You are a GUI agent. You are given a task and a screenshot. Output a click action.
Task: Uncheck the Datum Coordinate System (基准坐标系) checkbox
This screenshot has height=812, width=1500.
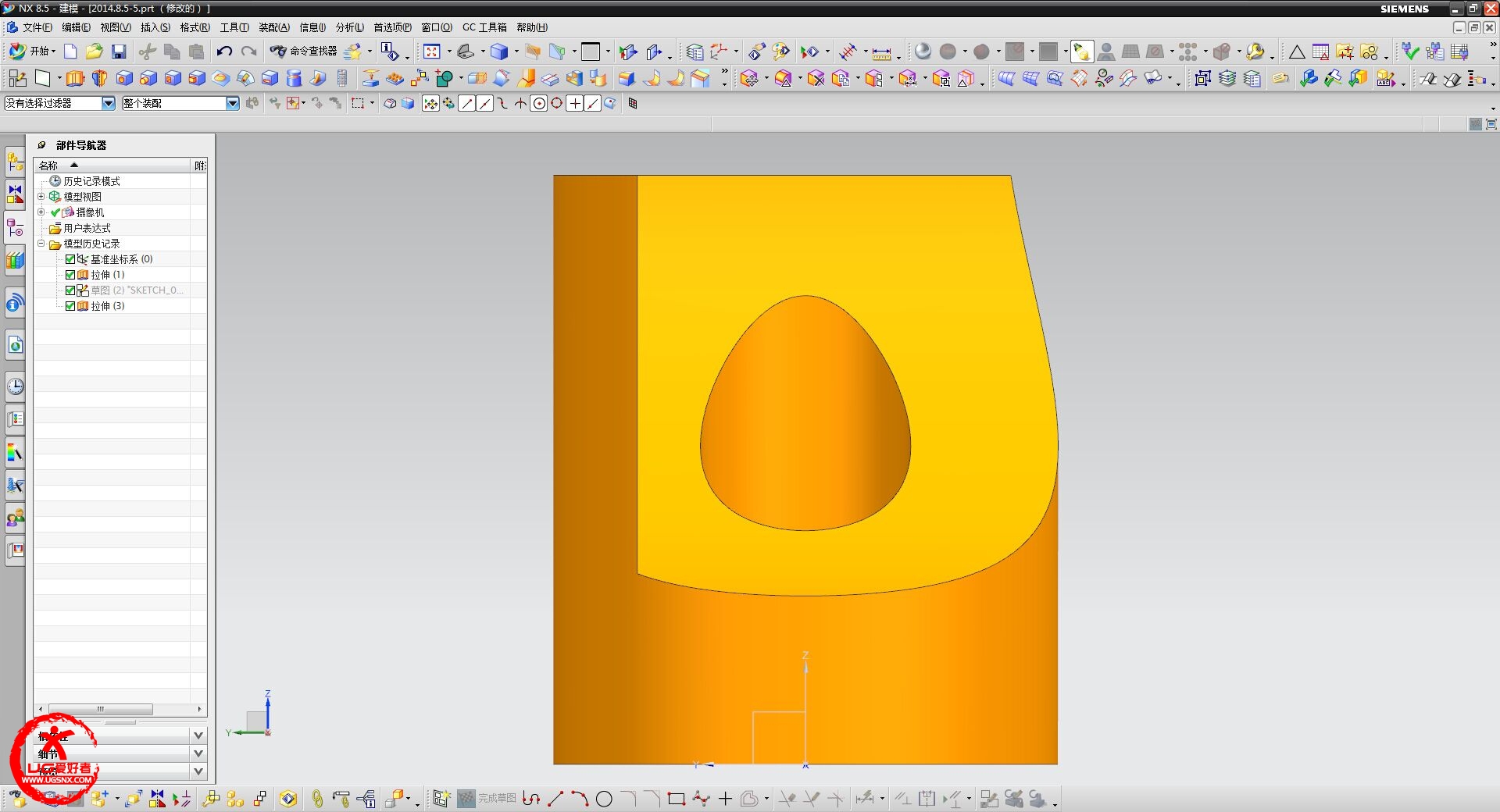pyautogui.click(x=70, y=259)
